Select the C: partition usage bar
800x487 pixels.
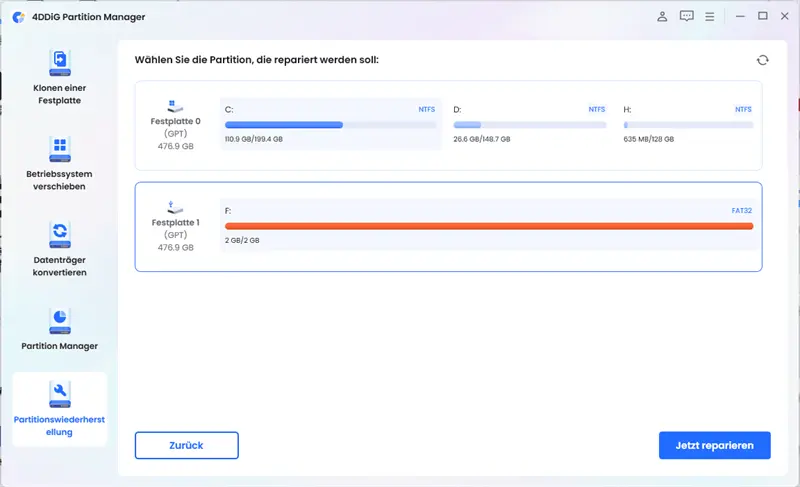click(330, 125)
